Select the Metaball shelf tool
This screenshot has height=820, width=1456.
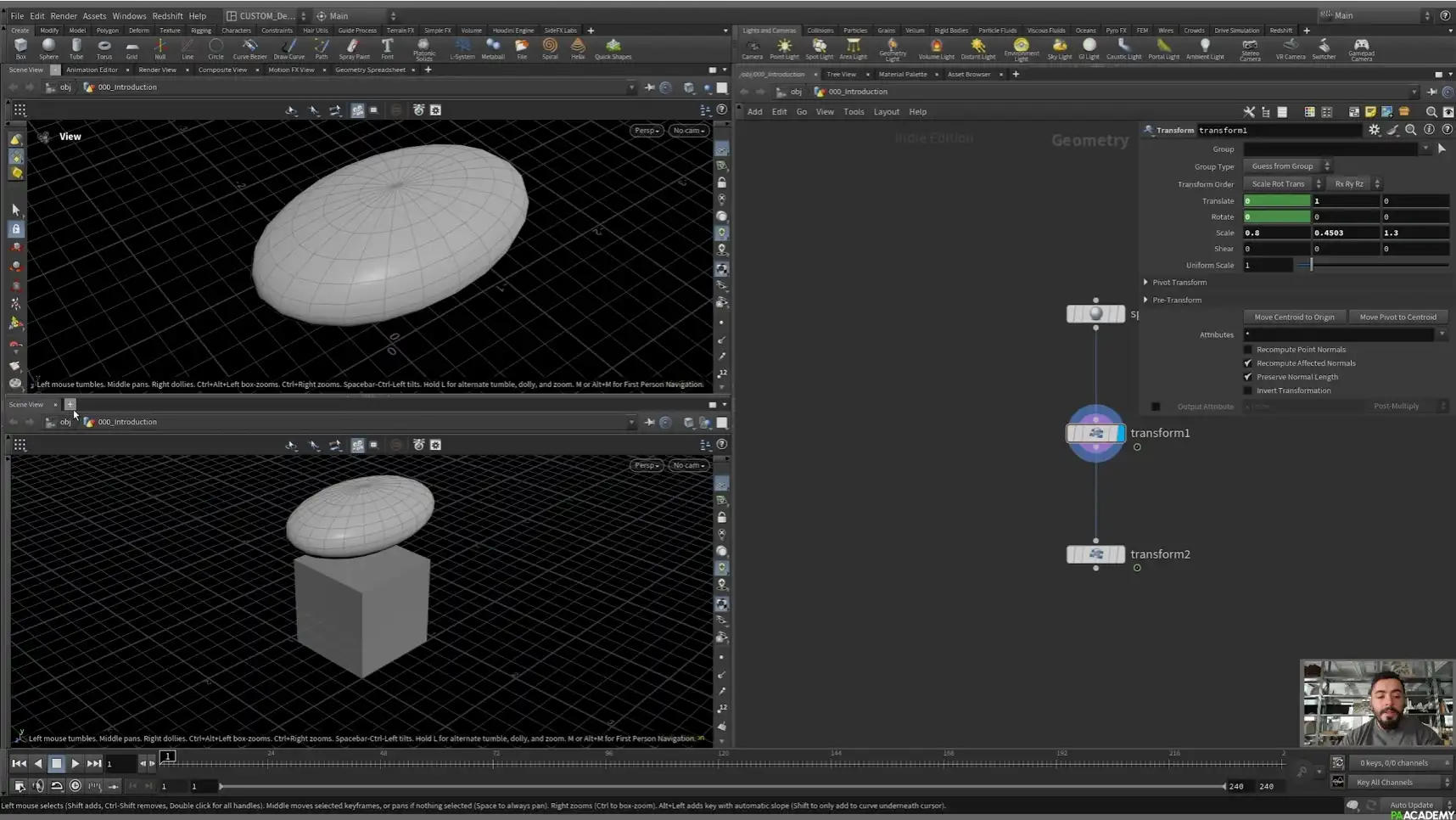point(493,48)
